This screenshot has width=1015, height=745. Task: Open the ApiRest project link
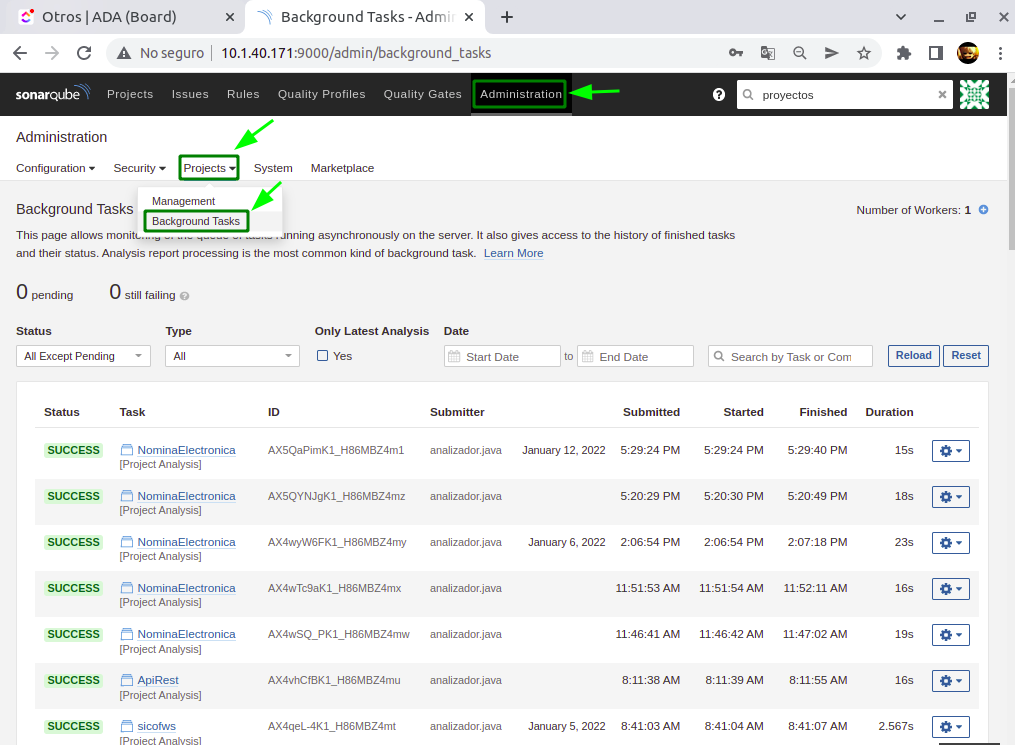tap(158, 680)
